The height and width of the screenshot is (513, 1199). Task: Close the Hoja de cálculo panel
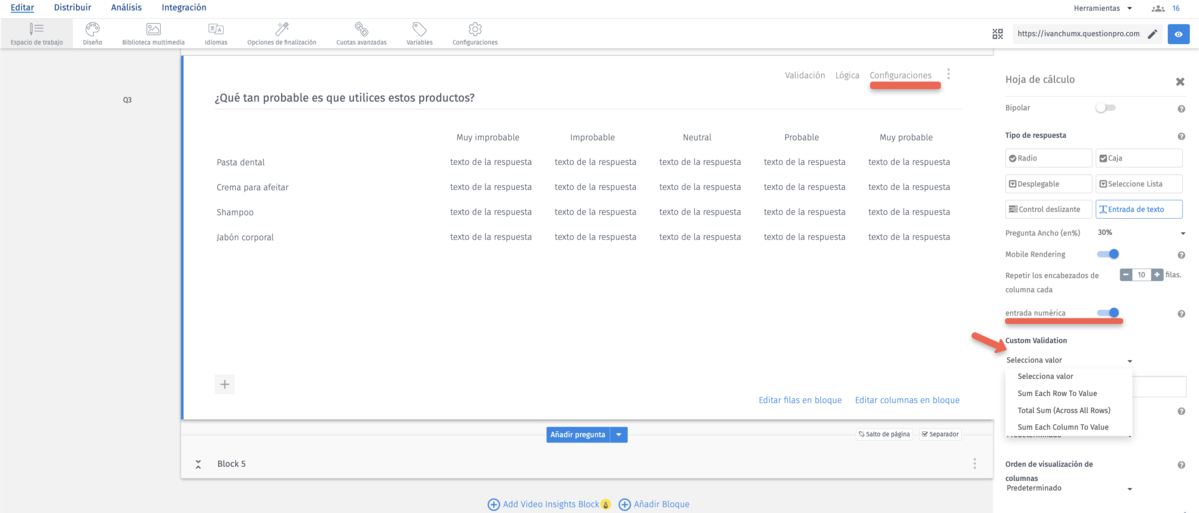(x=1180, y=81)
